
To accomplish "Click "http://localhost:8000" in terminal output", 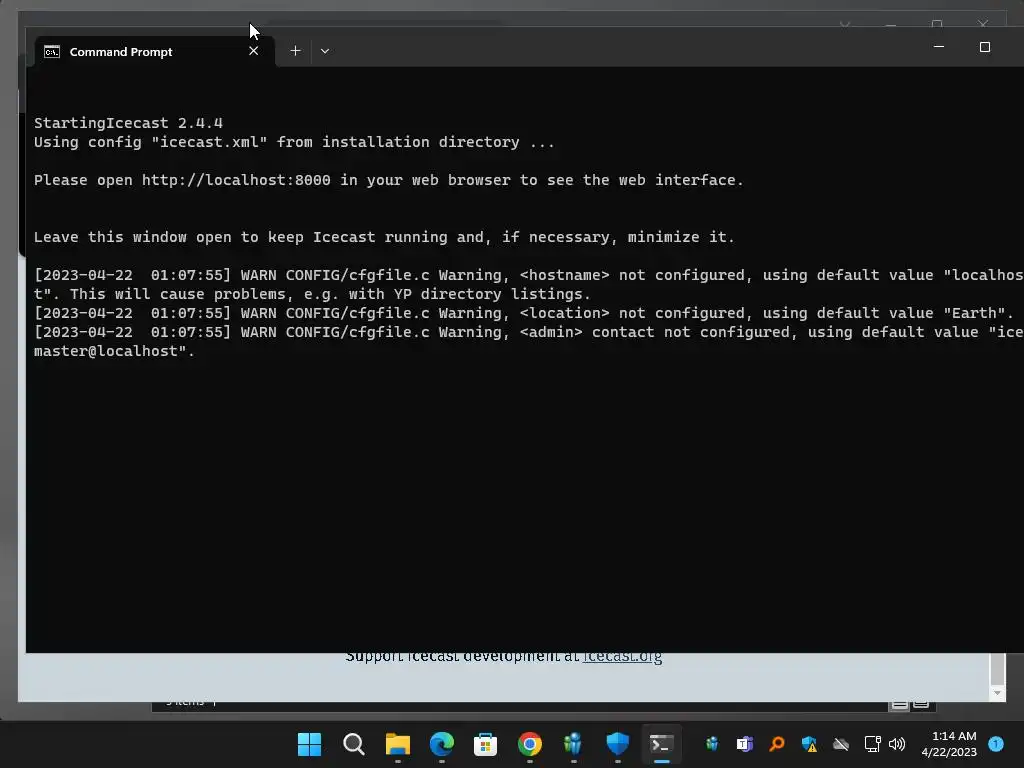I will click(236, 180).
